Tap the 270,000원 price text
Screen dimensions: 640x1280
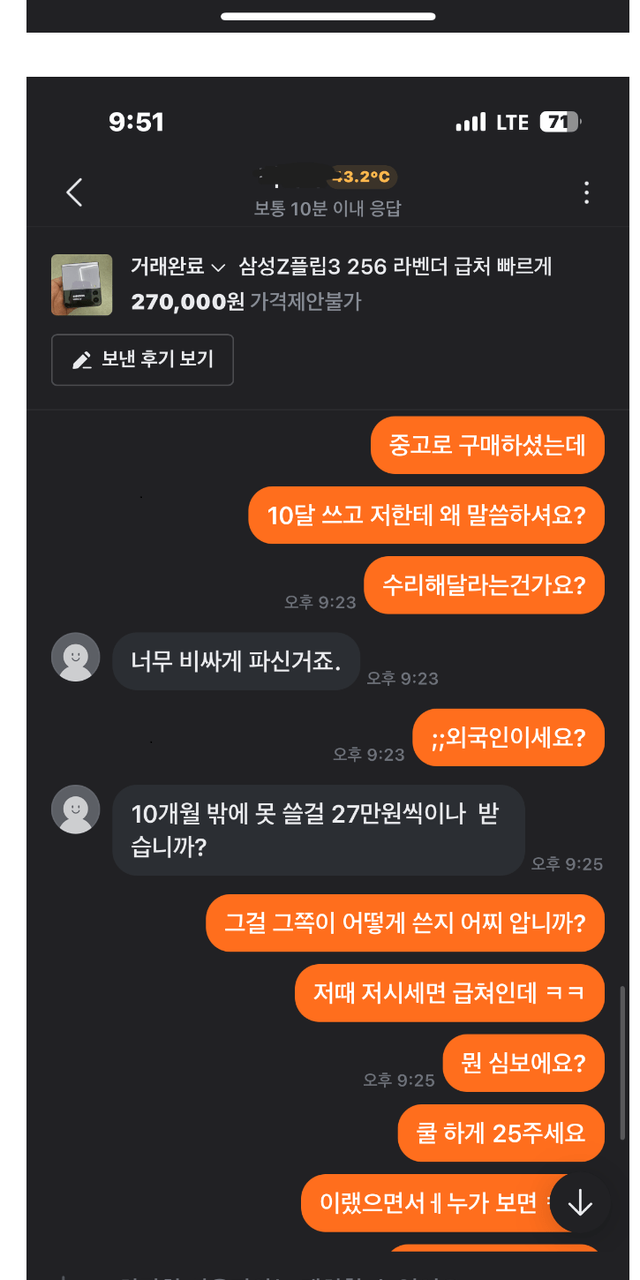[187, 301]
